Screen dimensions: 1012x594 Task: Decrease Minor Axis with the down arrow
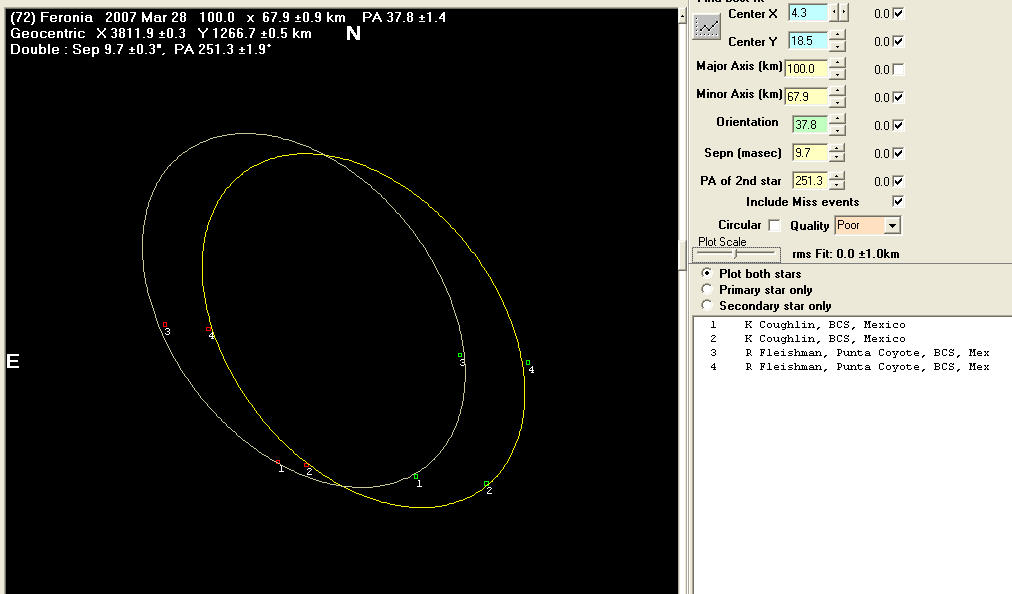[x=836, y=101]
